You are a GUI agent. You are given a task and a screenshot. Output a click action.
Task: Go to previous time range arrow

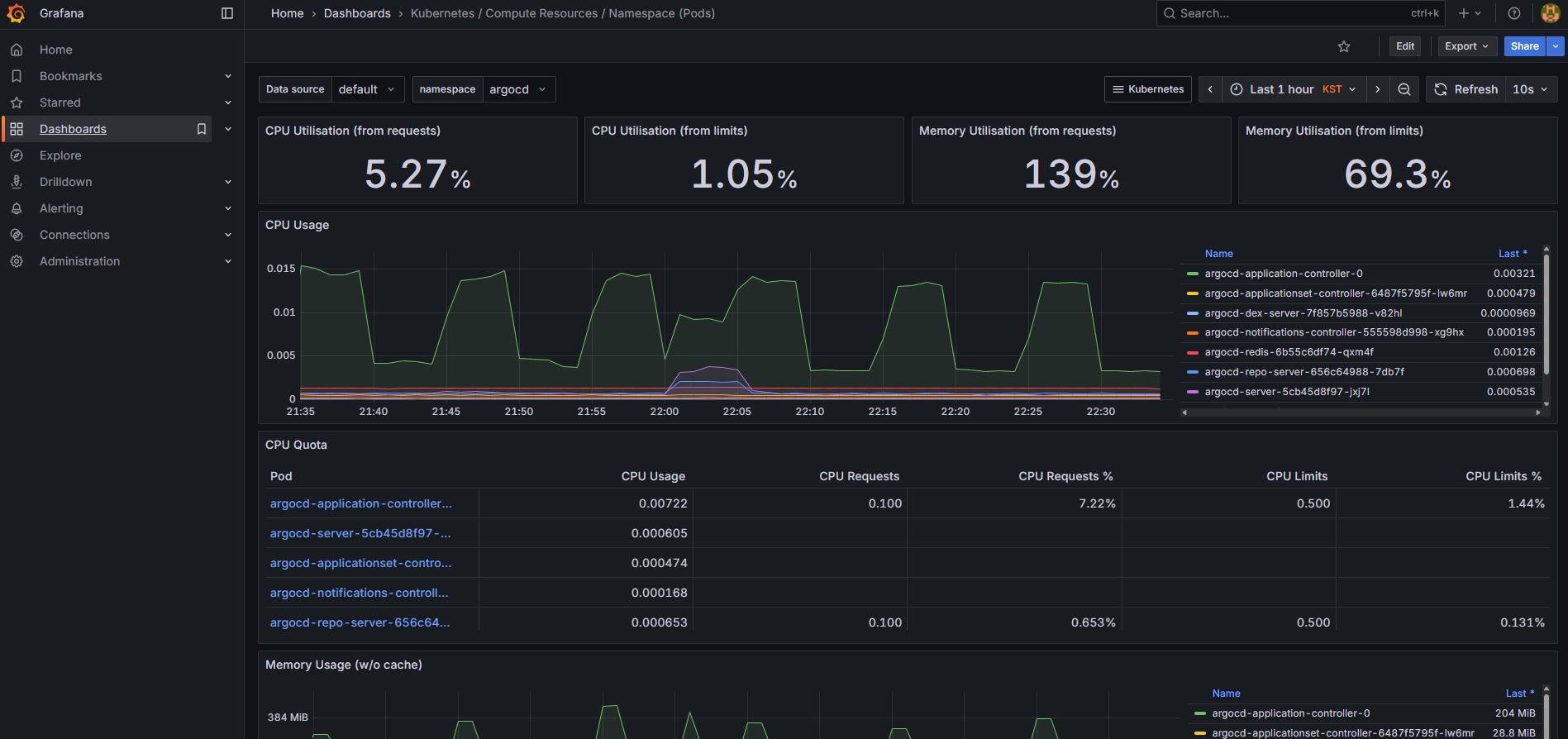[1210, 89]
